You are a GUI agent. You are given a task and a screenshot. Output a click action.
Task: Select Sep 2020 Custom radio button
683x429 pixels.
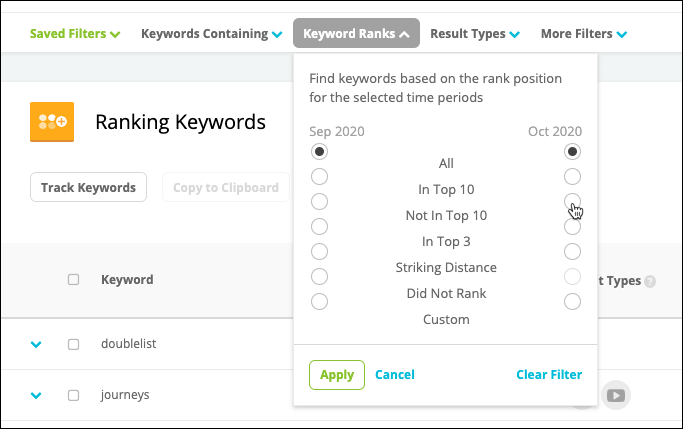[319, 301]
